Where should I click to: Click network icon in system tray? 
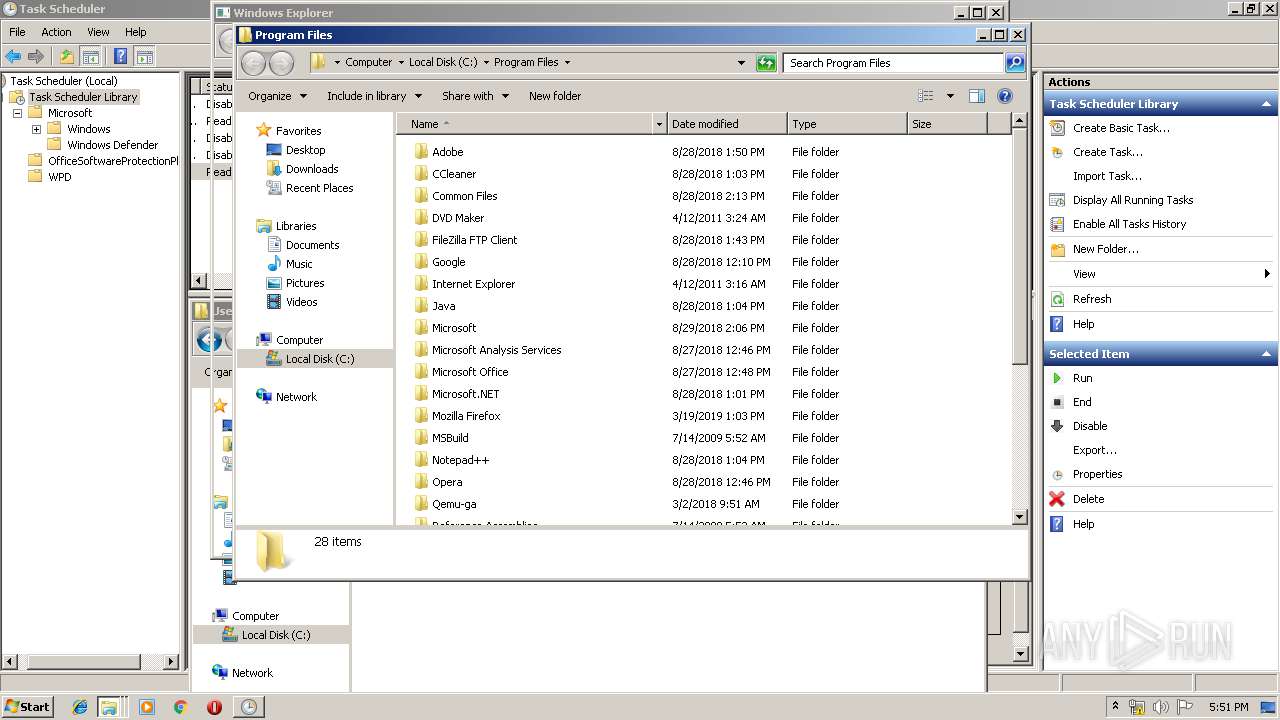point(1137,707)
